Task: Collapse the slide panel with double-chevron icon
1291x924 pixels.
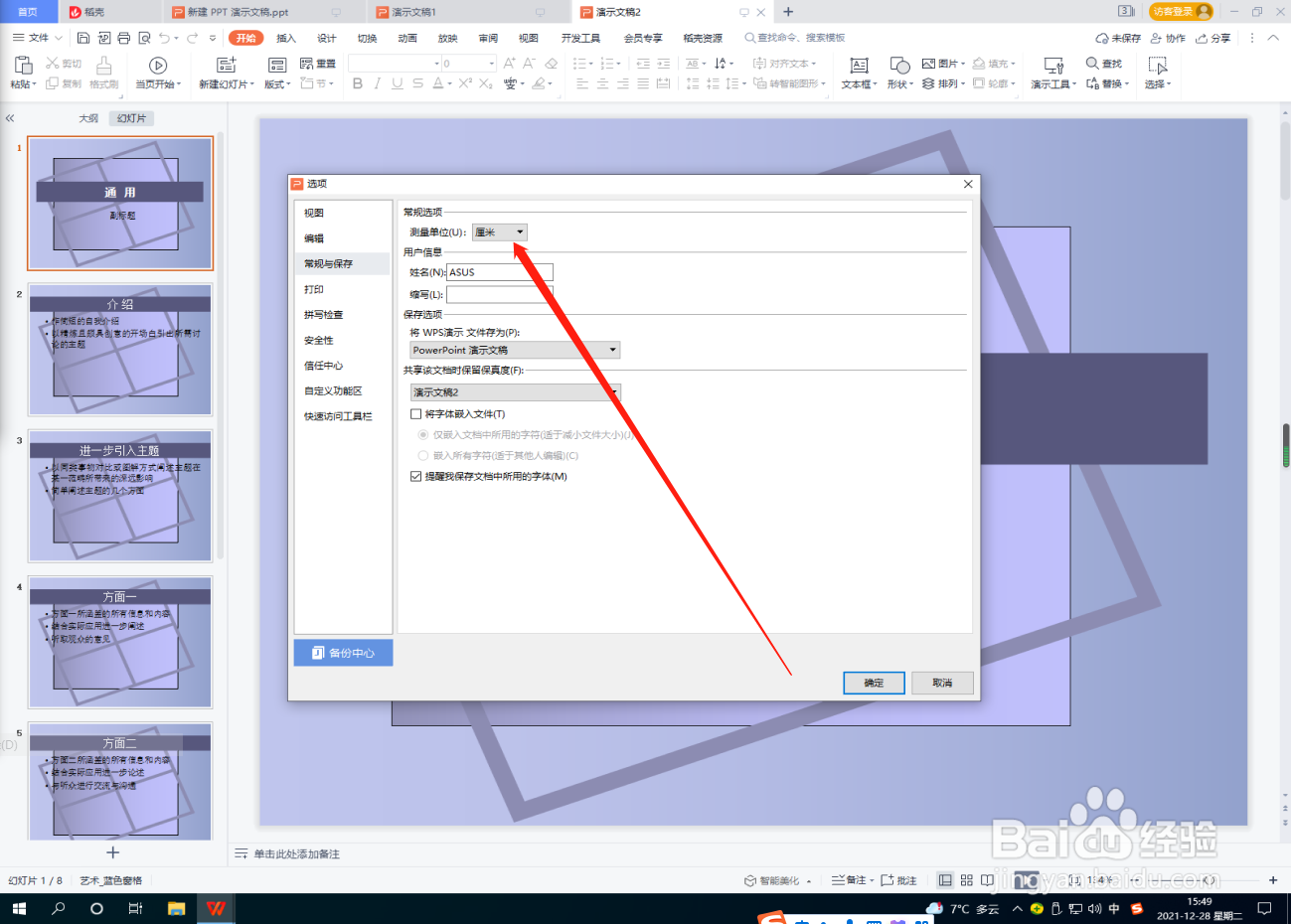Action: tap(10, 118)
